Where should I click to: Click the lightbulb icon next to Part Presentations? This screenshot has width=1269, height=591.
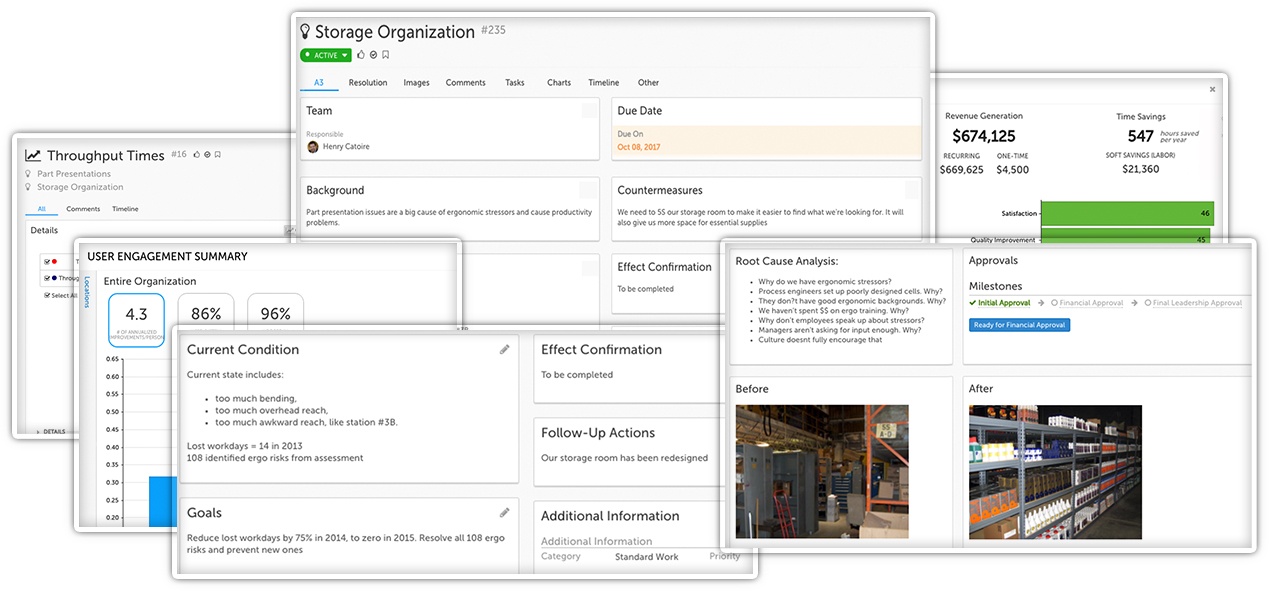[x=28, y=174]
